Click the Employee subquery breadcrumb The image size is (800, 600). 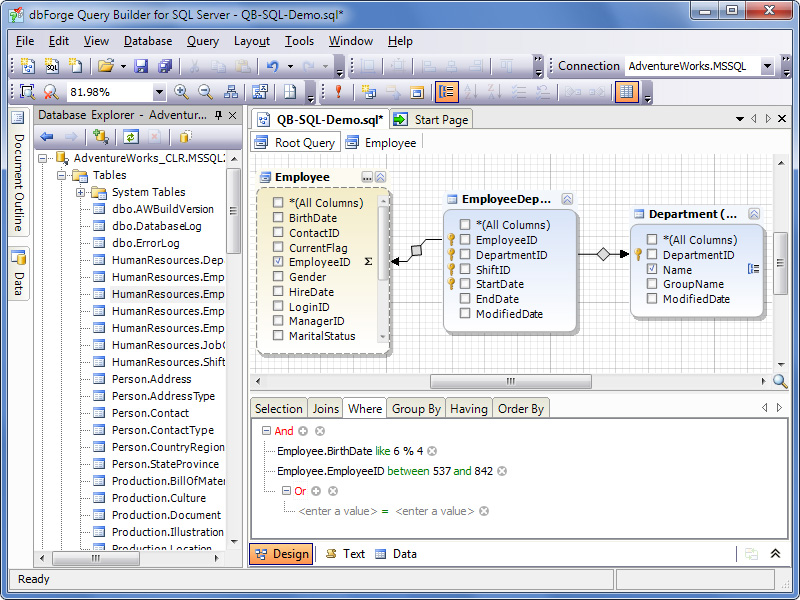pyautogui.click(x=381, y=142)
